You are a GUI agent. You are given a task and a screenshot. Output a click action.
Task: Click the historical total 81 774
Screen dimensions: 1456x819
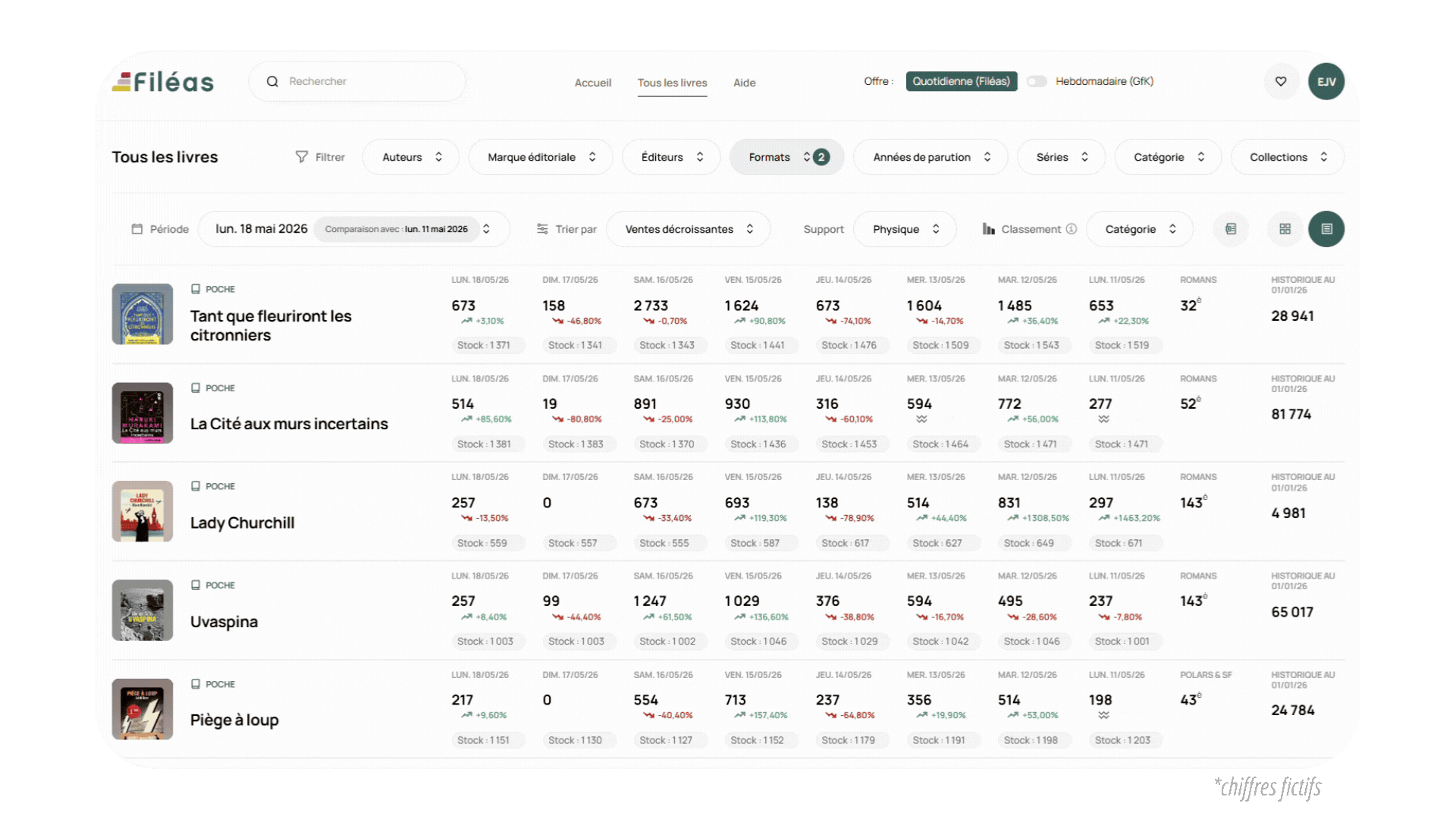(1291, 415)
